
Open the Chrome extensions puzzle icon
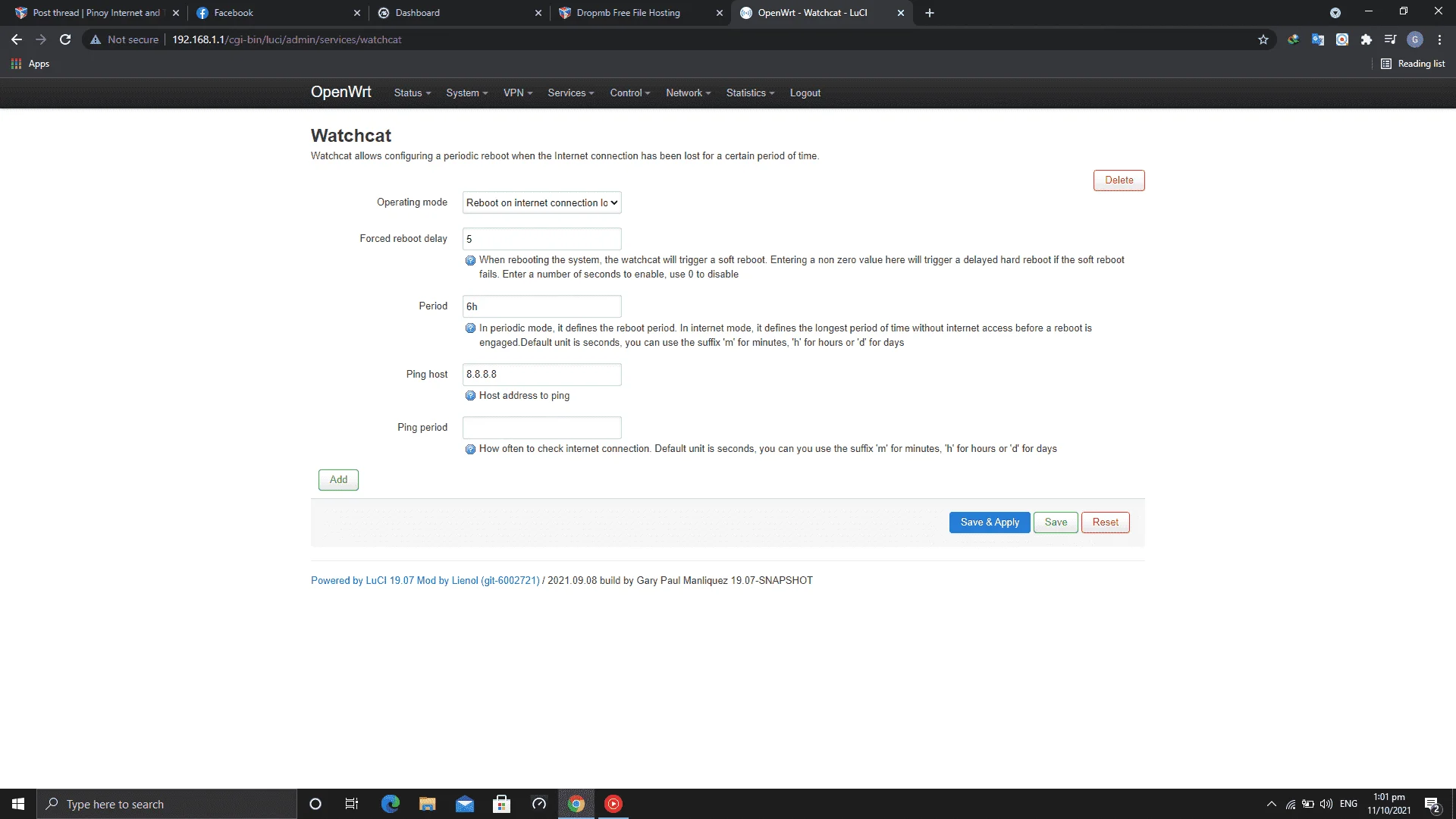click(1367, 39)
